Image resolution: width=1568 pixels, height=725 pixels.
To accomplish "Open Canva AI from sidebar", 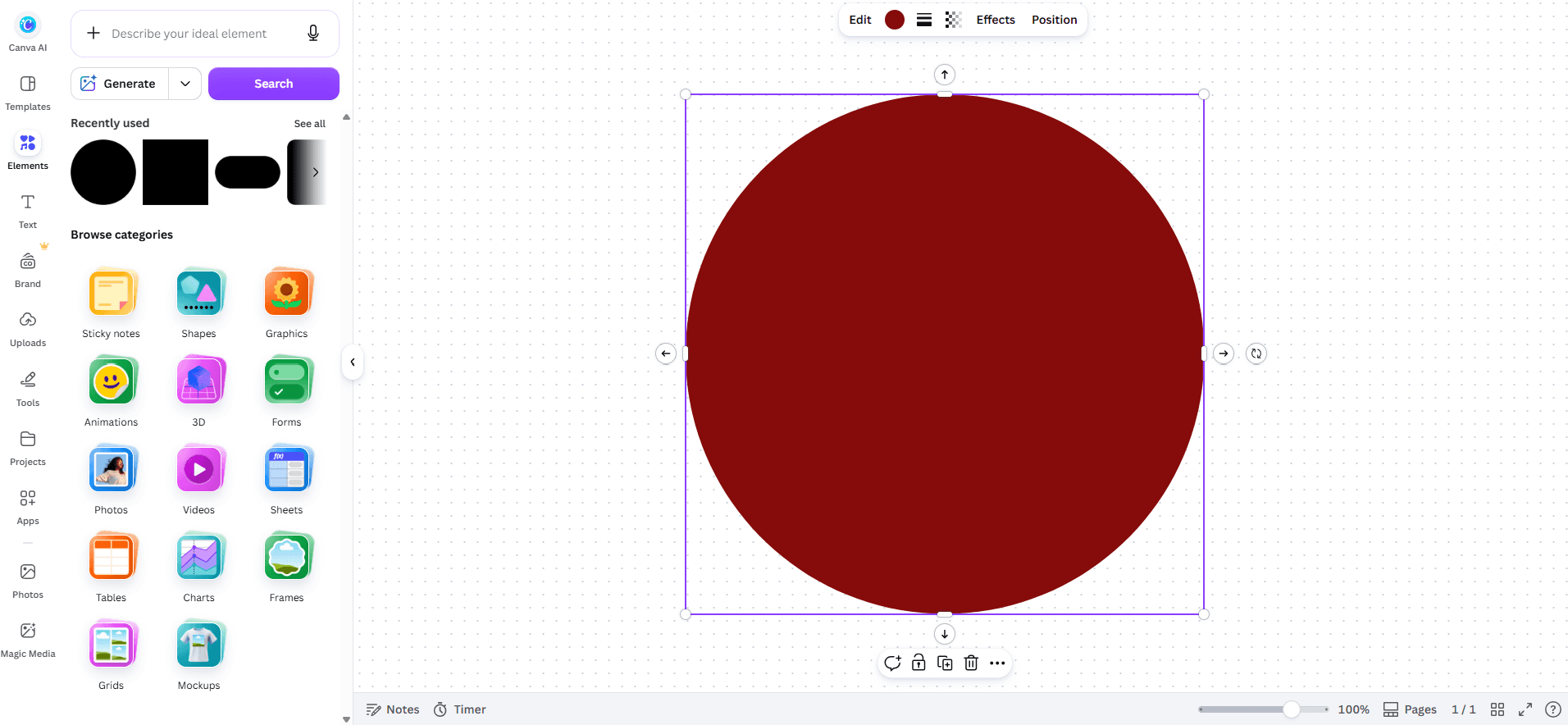I will [x=28, y=33].
